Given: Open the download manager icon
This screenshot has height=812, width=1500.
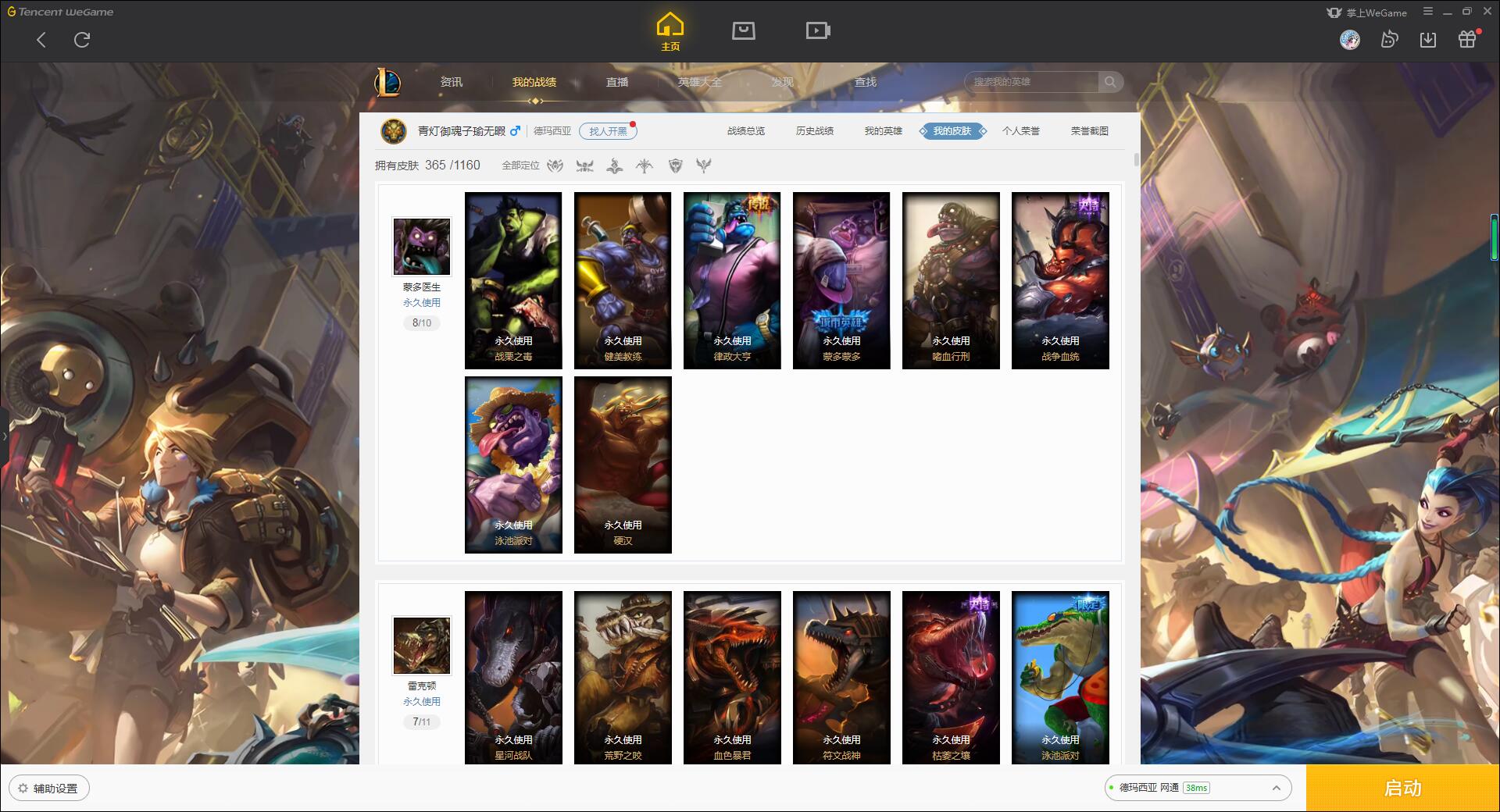Looking at the screenshot, I should point(1428,39).
